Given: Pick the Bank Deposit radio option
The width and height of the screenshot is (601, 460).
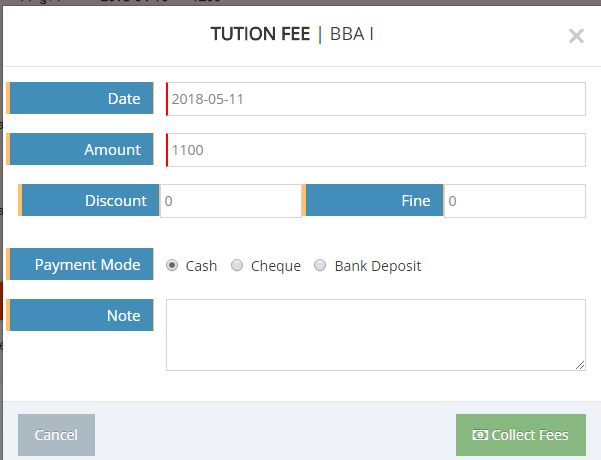Looking at the screenshot, I should (321, 266).
